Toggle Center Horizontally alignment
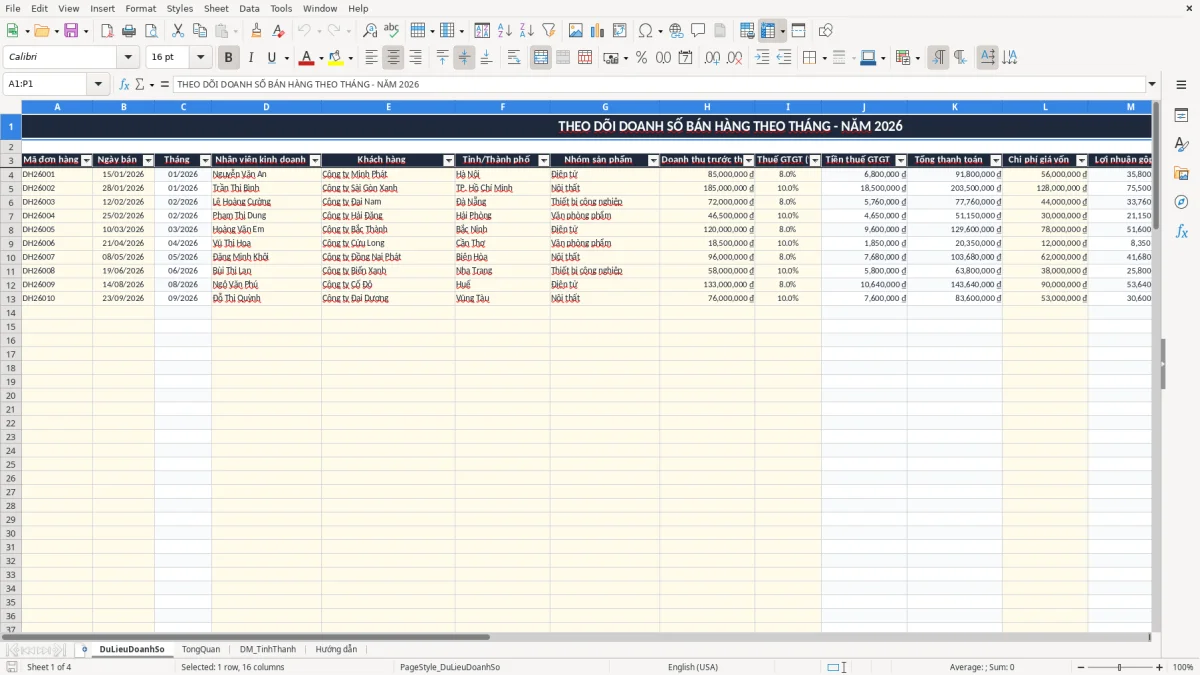The height and width of the screenshot is (675, 1200). click(x=394, y=58)
